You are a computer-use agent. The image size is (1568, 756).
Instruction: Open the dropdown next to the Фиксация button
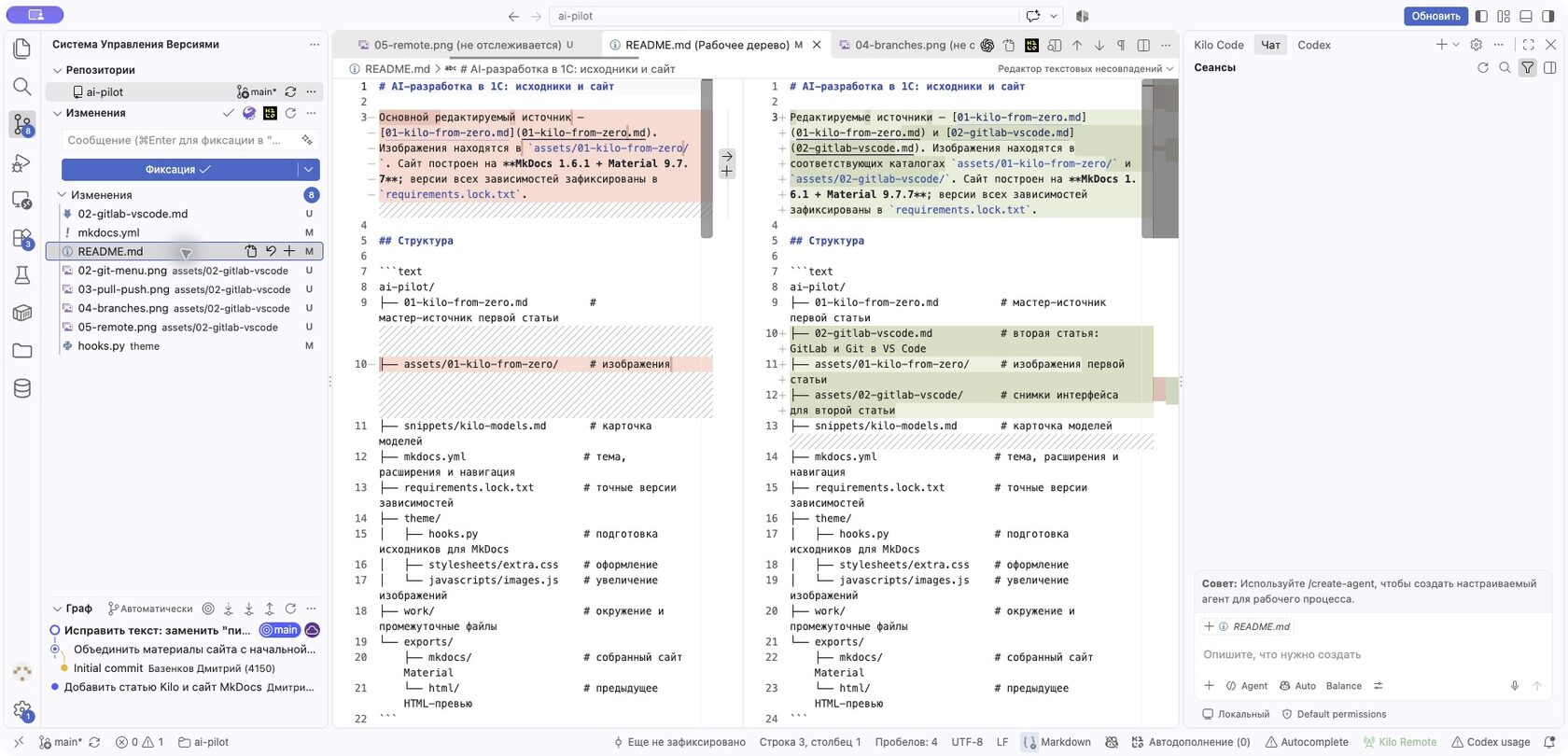(x=309, y=169)
